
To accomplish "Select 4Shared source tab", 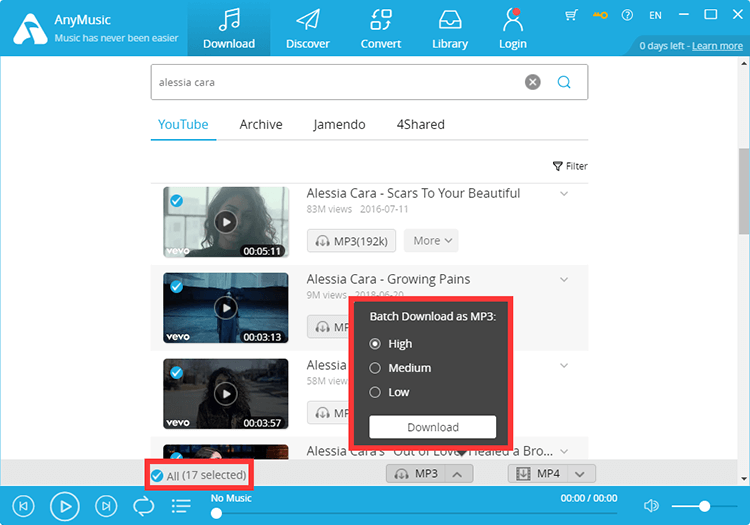I will click(x=420, y=124).
